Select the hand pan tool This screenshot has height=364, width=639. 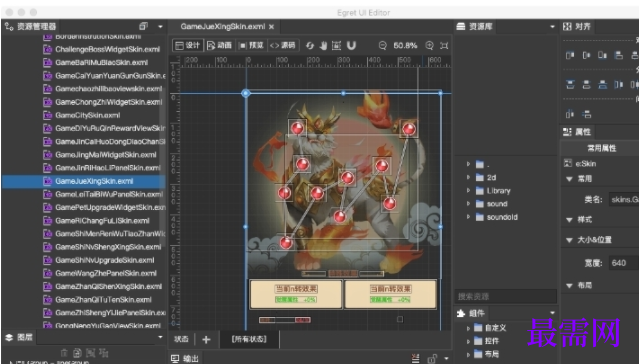click(x=323, y=45)
